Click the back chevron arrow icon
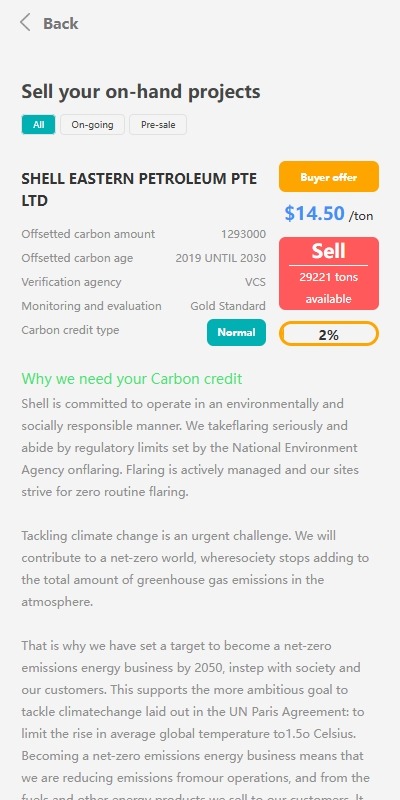The height and width of the screenshot is (800, 400). [x=25, y=23]
